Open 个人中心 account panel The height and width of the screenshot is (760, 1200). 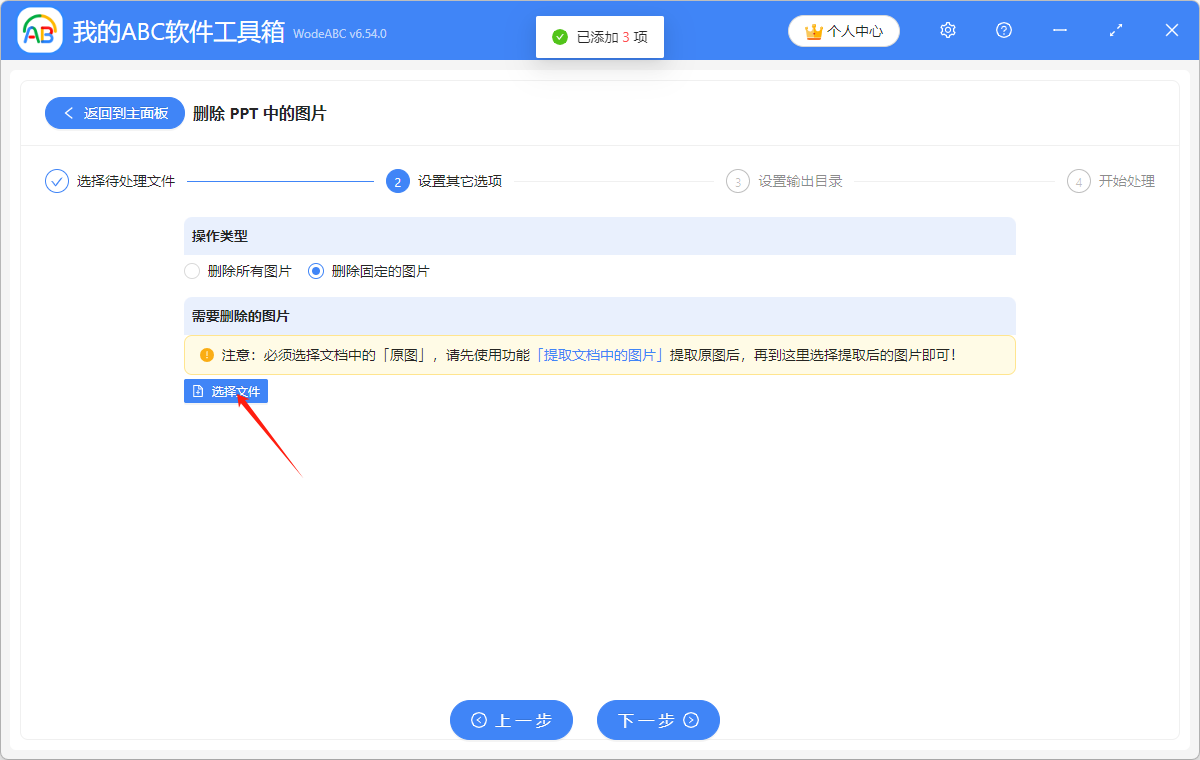843,30
